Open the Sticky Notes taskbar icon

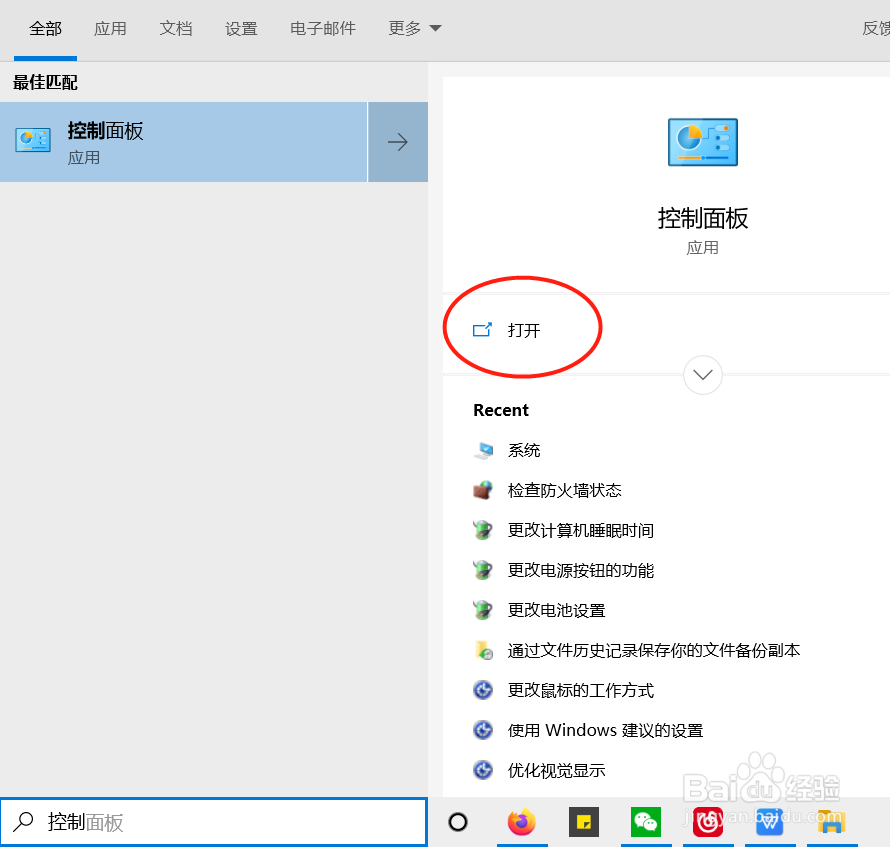(583, 822)
